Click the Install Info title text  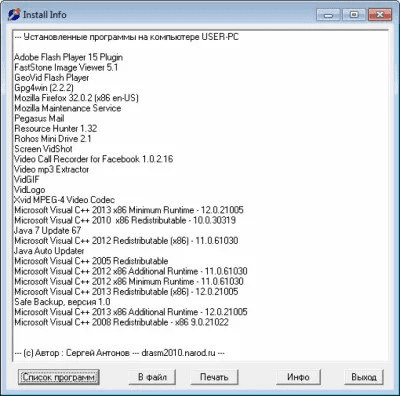45,15
